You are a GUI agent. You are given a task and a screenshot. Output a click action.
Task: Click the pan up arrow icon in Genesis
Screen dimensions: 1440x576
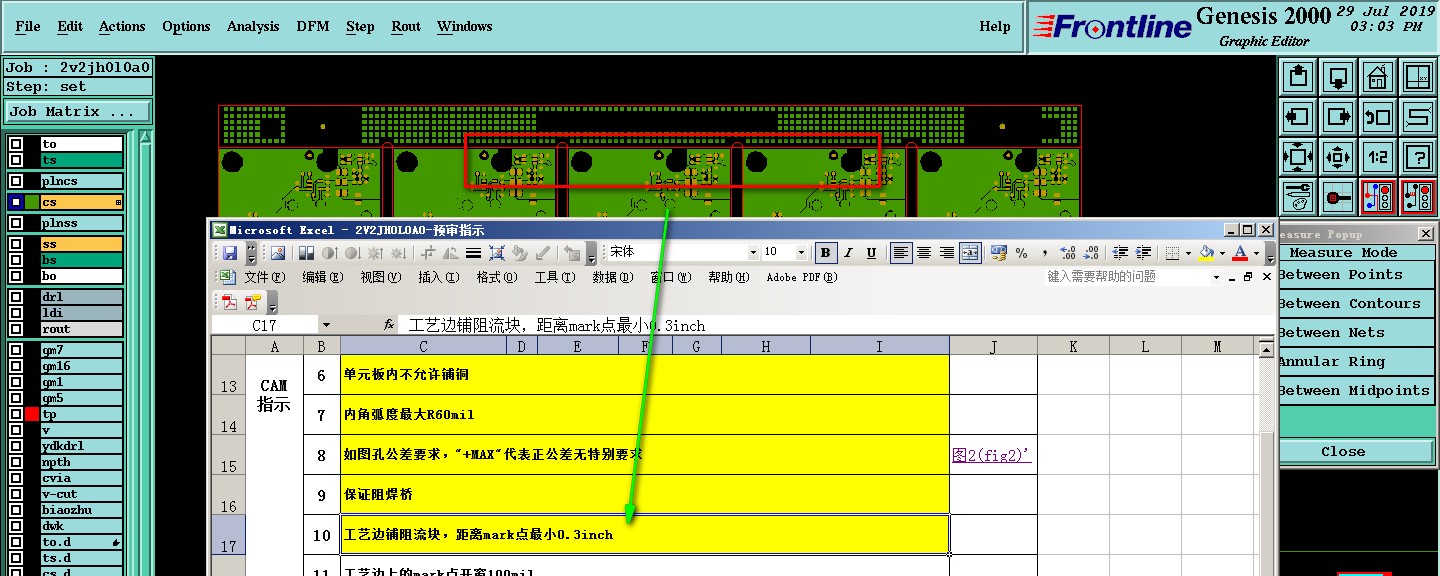[1298, 76]
